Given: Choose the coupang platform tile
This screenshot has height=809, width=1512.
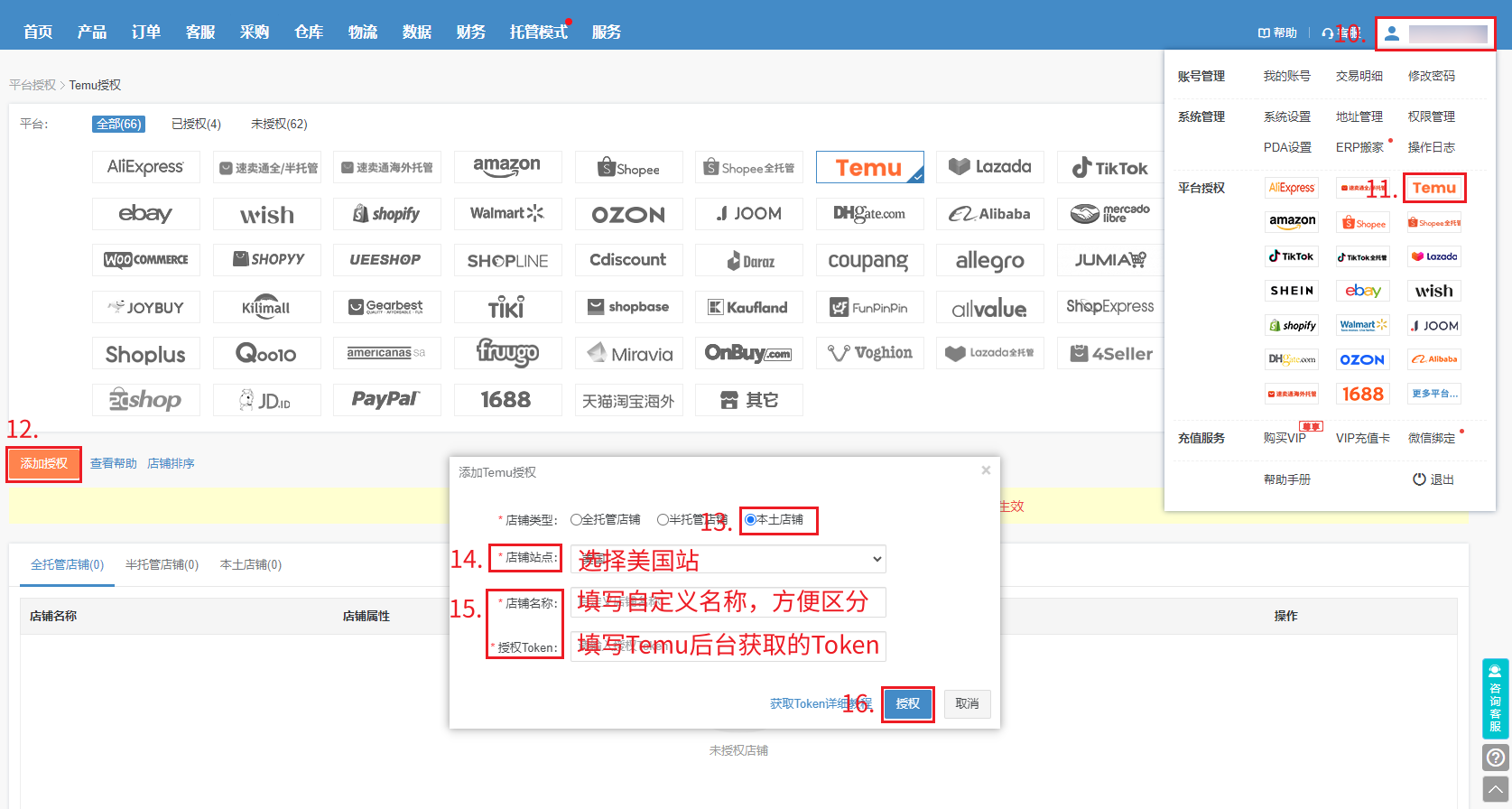Looking at the screenshot, I should [869, 260].
